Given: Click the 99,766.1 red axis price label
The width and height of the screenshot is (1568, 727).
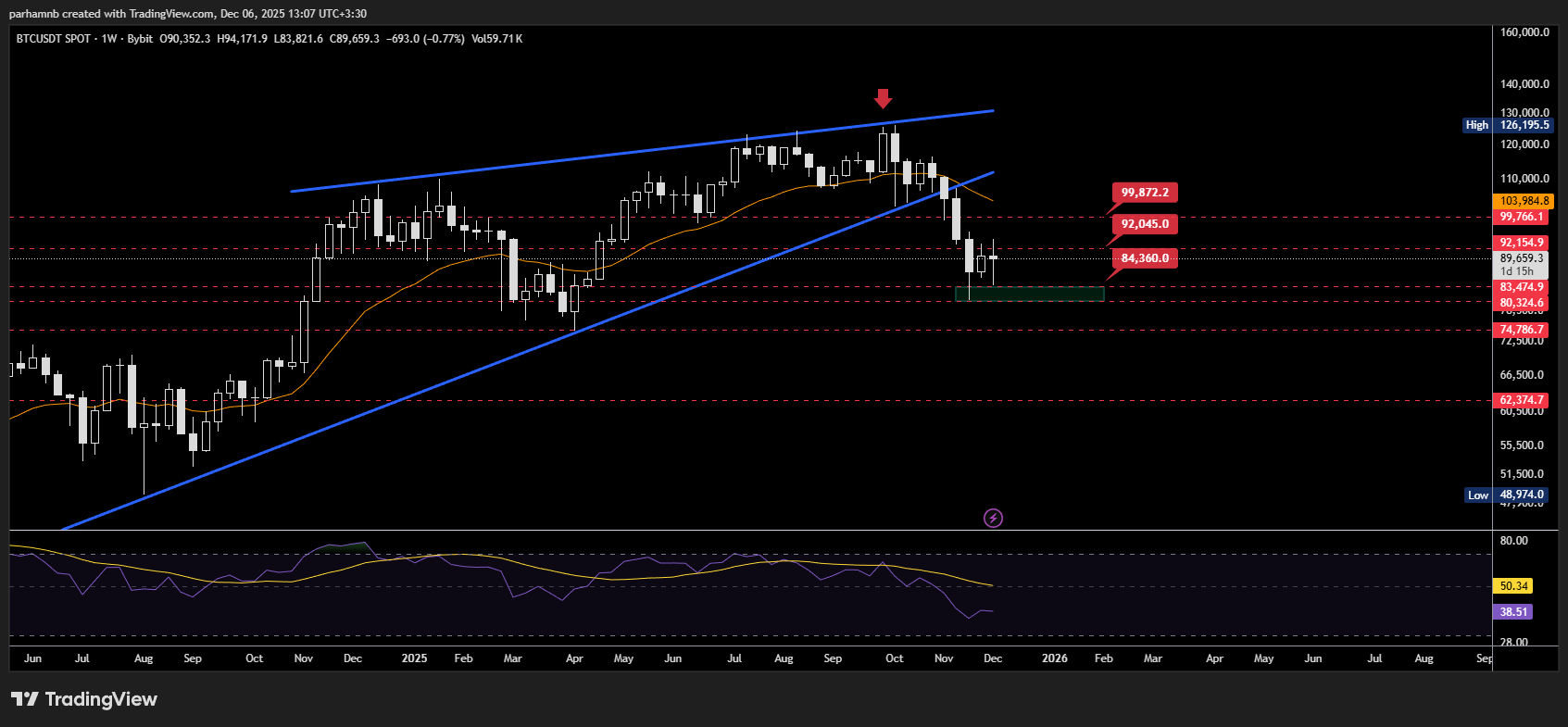Looking at the screenshot, I should point(1522,217).
